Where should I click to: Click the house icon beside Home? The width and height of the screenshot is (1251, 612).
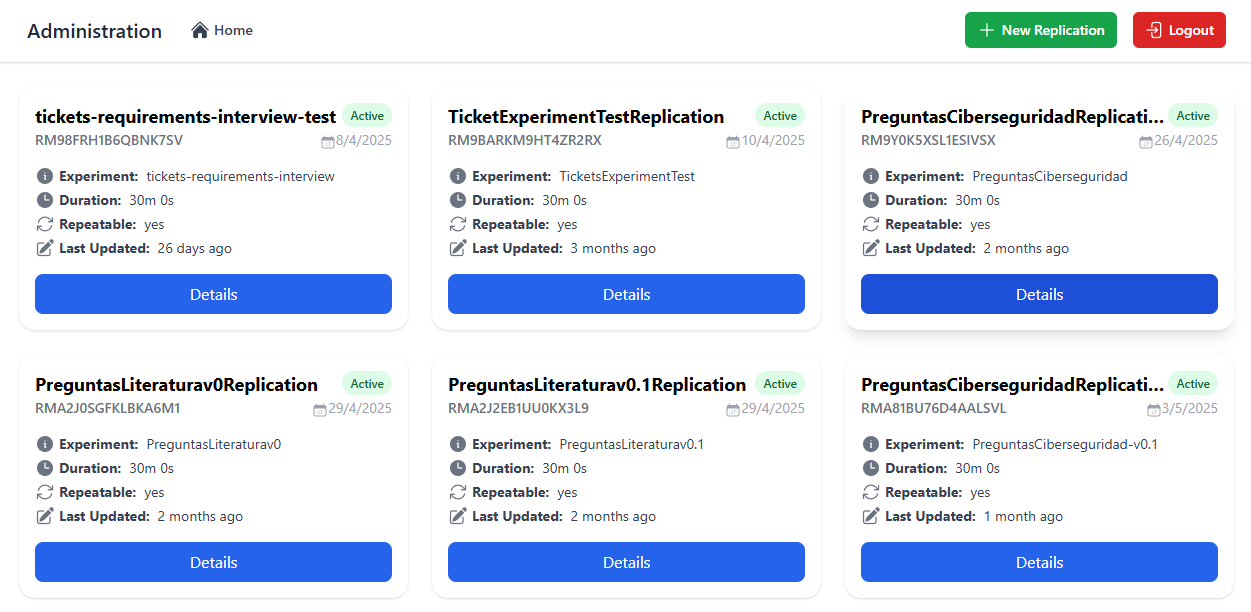(x=197, y=29)
